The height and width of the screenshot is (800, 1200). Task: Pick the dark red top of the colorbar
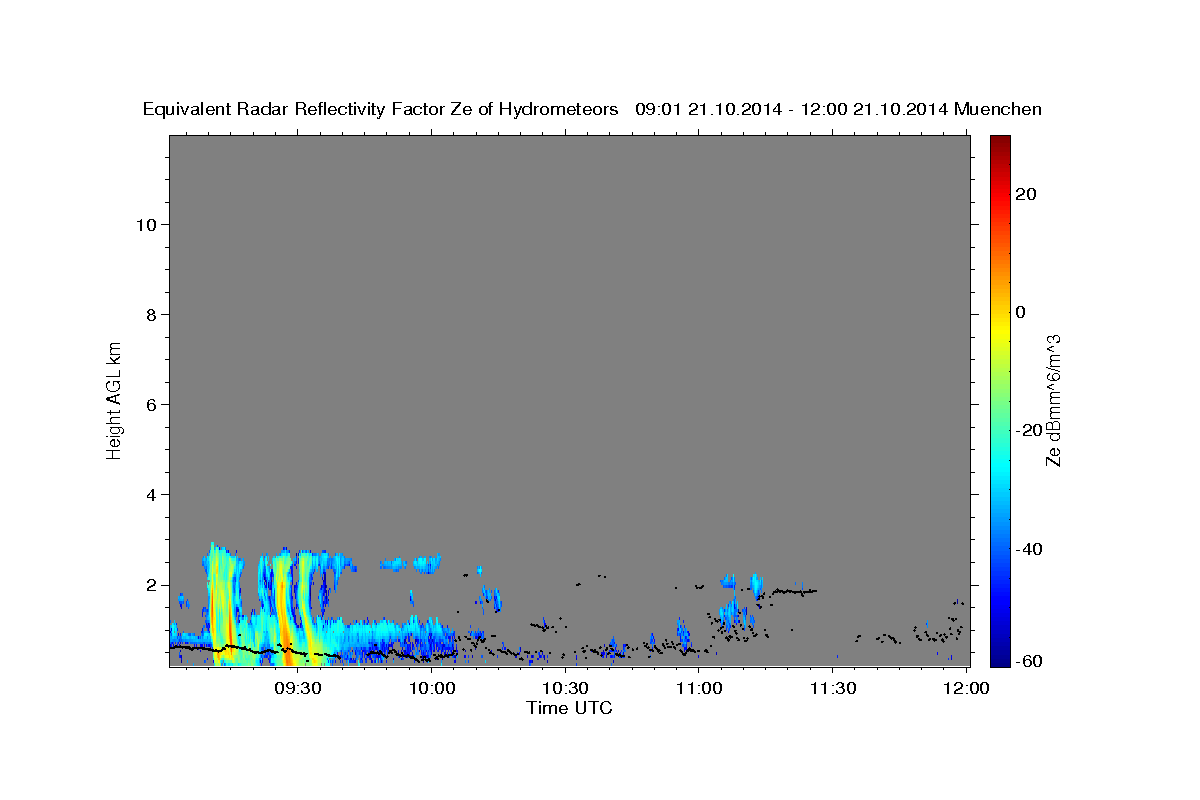[1000, 143]
